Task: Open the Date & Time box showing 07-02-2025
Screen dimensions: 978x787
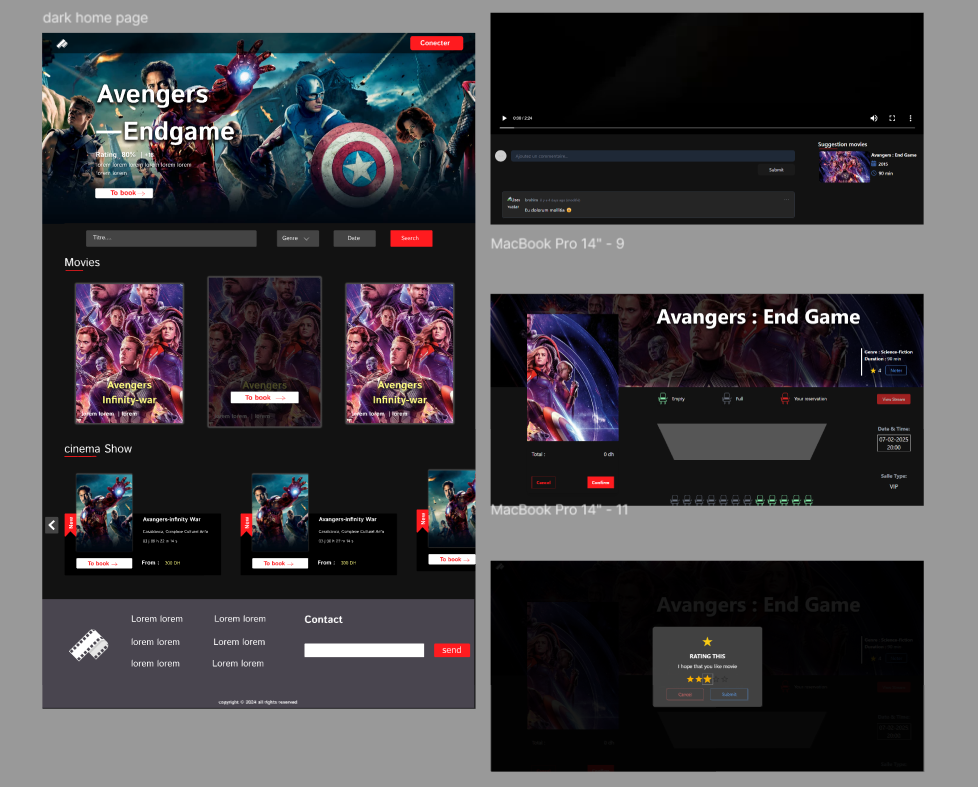Action: [x=893, y=443]
